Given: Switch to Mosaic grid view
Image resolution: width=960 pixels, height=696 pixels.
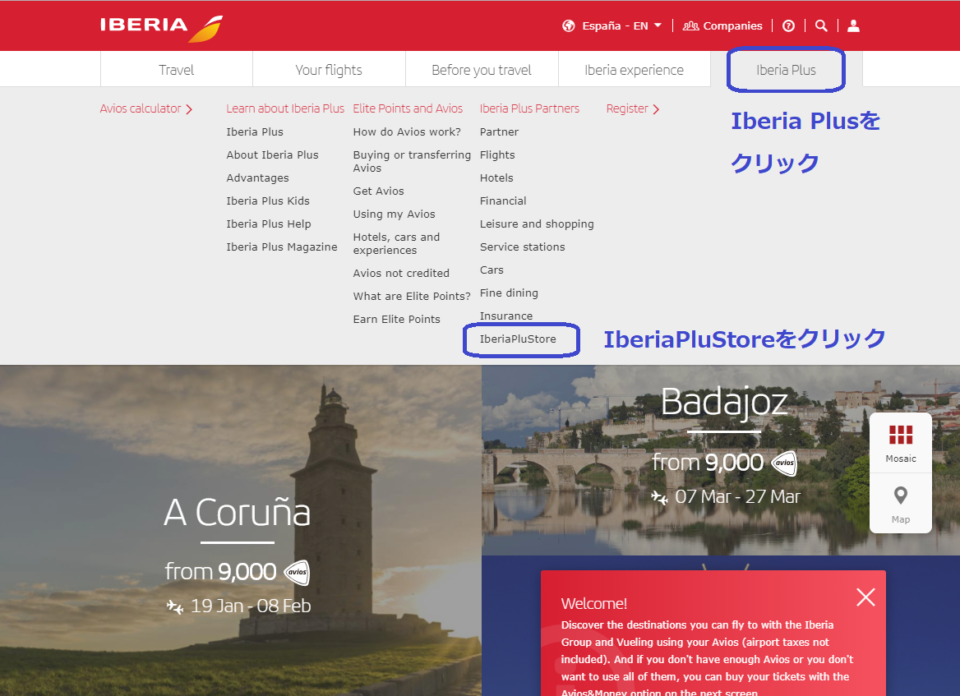Looking at the screenshot, I should point(901,441).
